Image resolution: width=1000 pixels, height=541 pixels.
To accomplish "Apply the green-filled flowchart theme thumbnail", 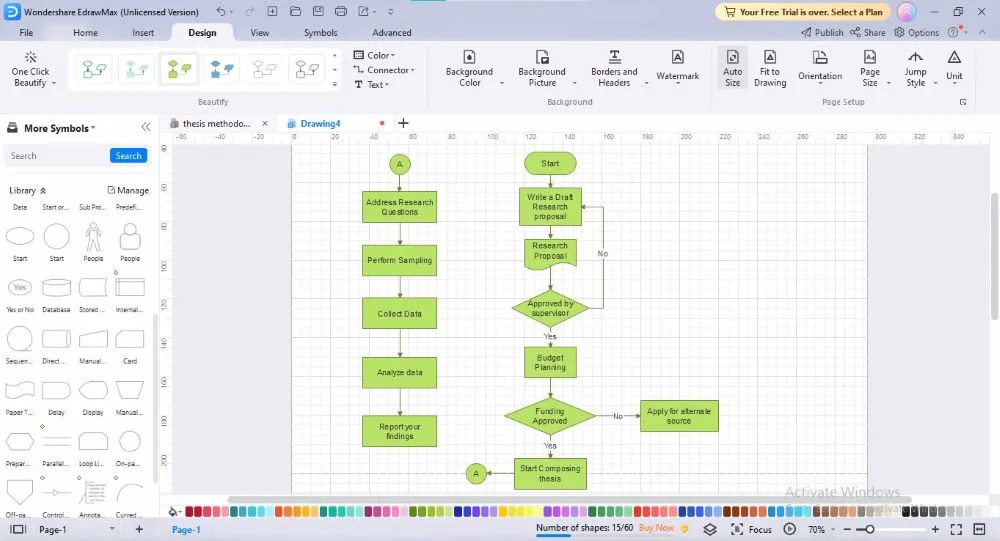I will click(179, 69).
